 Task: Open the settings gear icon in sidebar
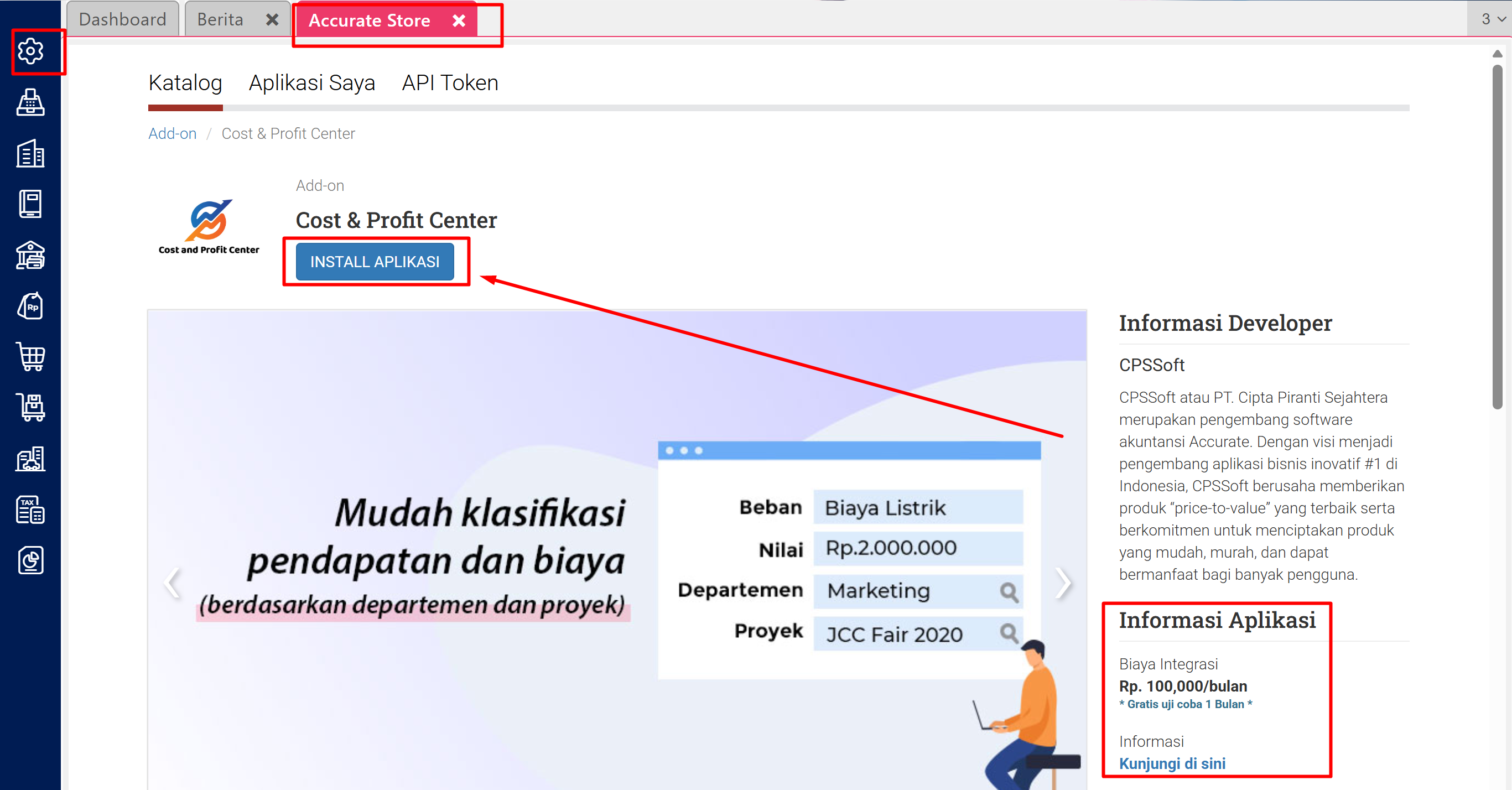coord(30,51)
